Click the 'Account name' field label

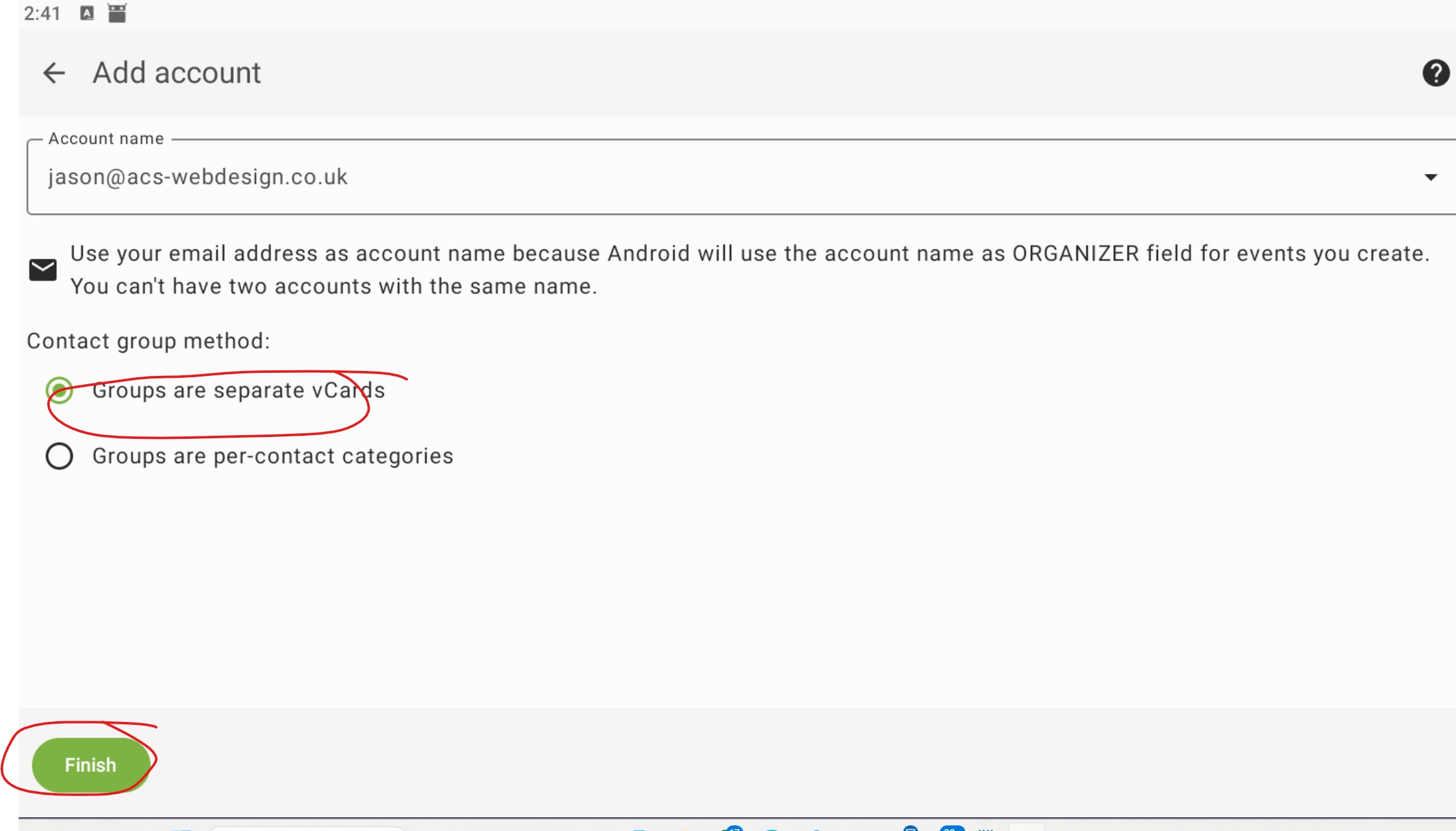[x=106, y=138]
